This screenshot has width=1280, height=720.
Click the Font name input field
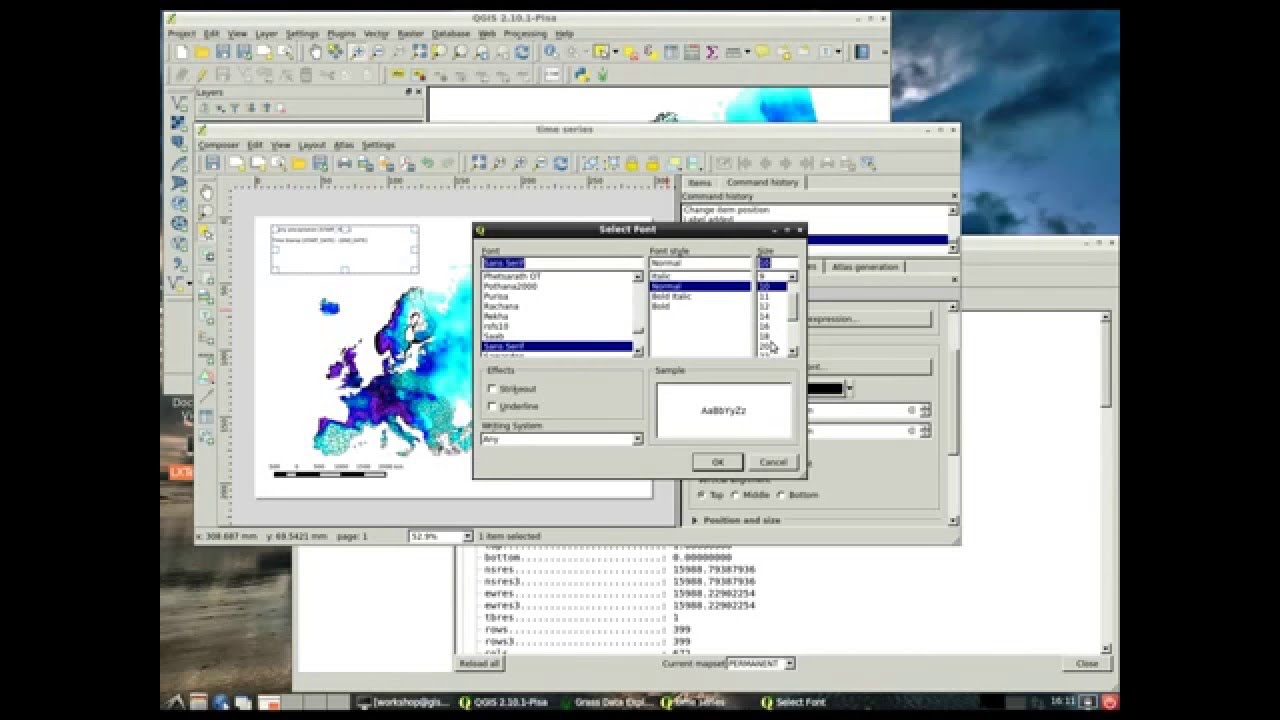pos(563,263)
